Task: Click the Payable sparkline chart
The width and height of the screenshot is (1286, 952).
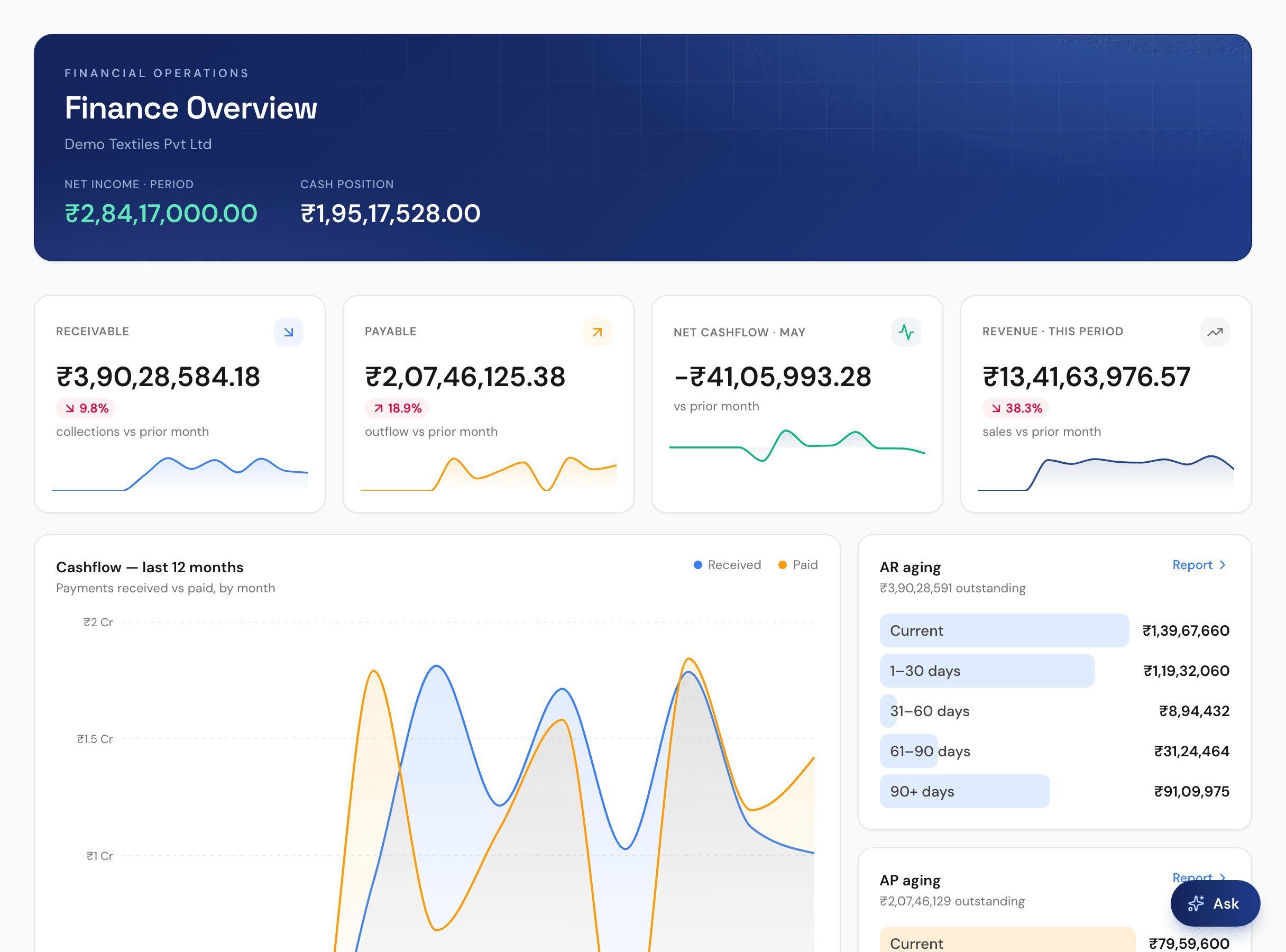Action: click(x=489, y=474)
